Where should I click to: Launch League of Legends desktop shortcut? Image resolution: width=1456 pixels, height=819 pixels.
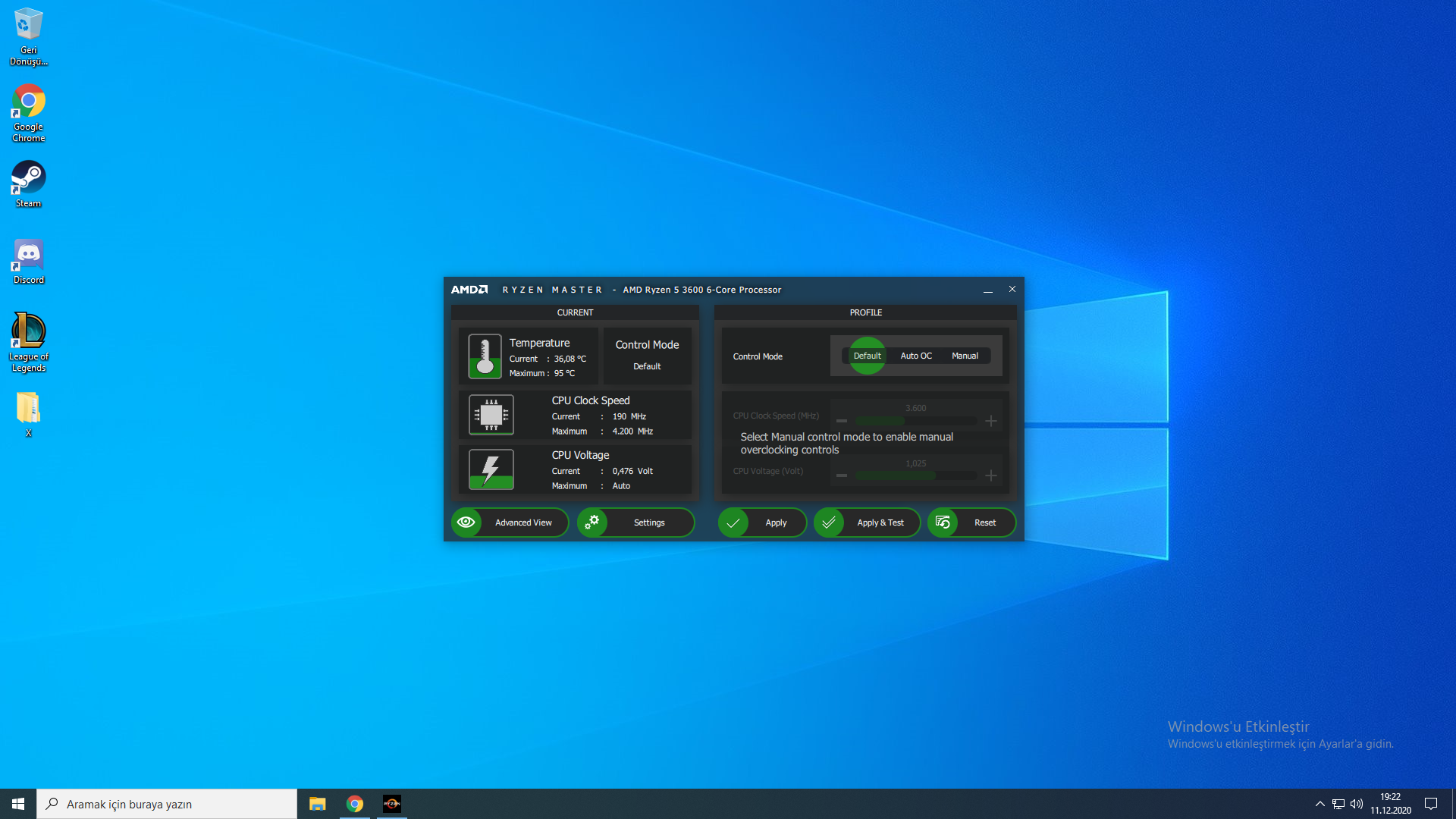pos(28,343)
